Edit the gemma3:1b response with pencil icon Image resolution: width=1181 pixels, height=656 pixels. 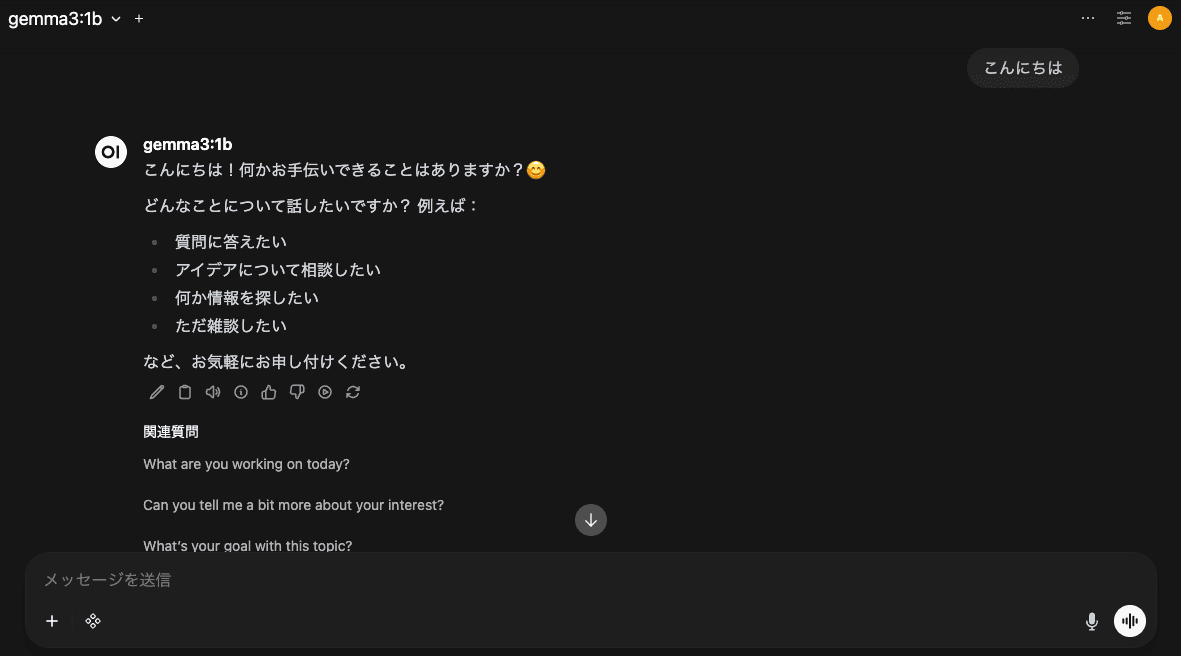pyautogui.click(x=157, y=392)
